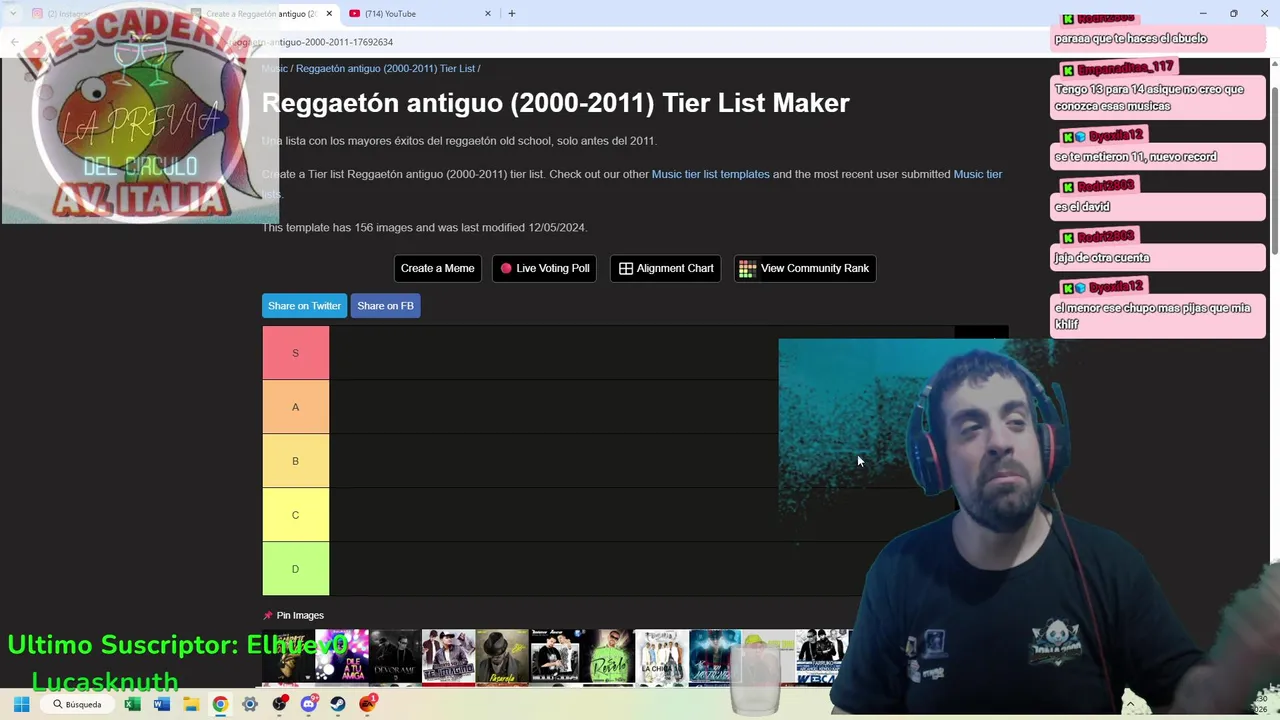Screen dimensions: 1280x720
Task: Open the Music breadcrumb link
Action: [274, 68]
